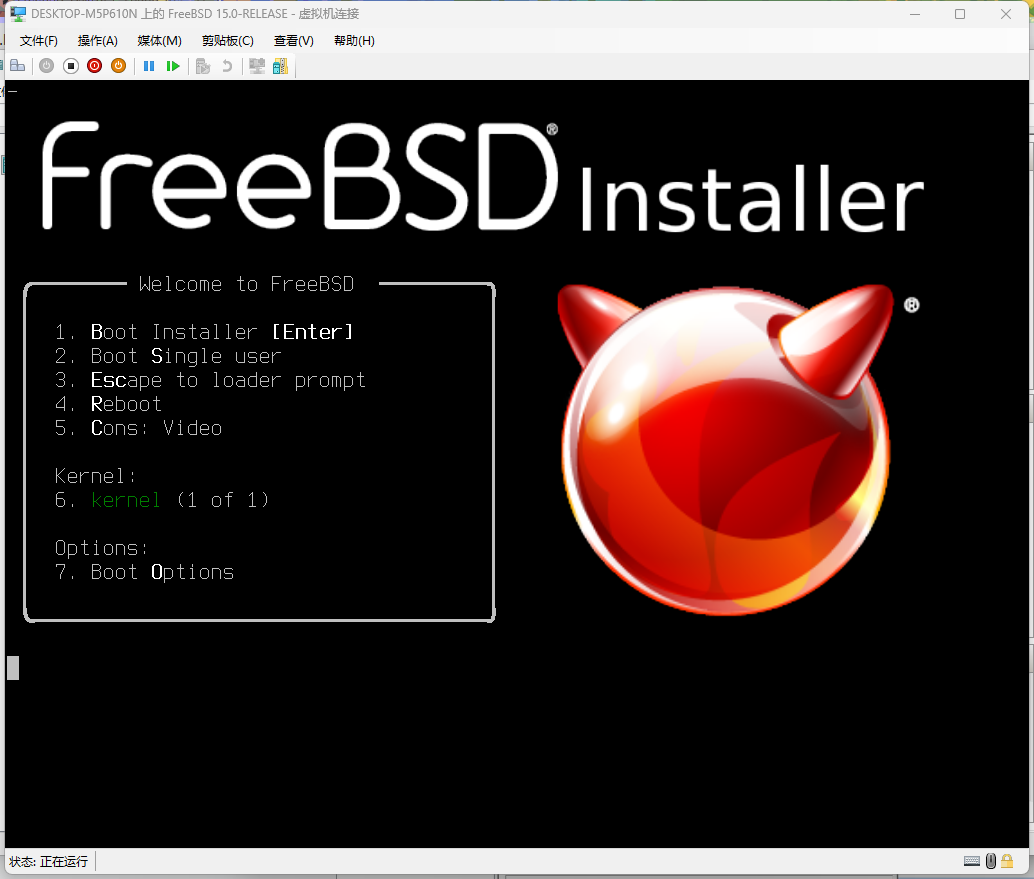This screenshot has height=879, width=1034.
Task: Click the '5. Cons: Video' entry
Action: 138,428
